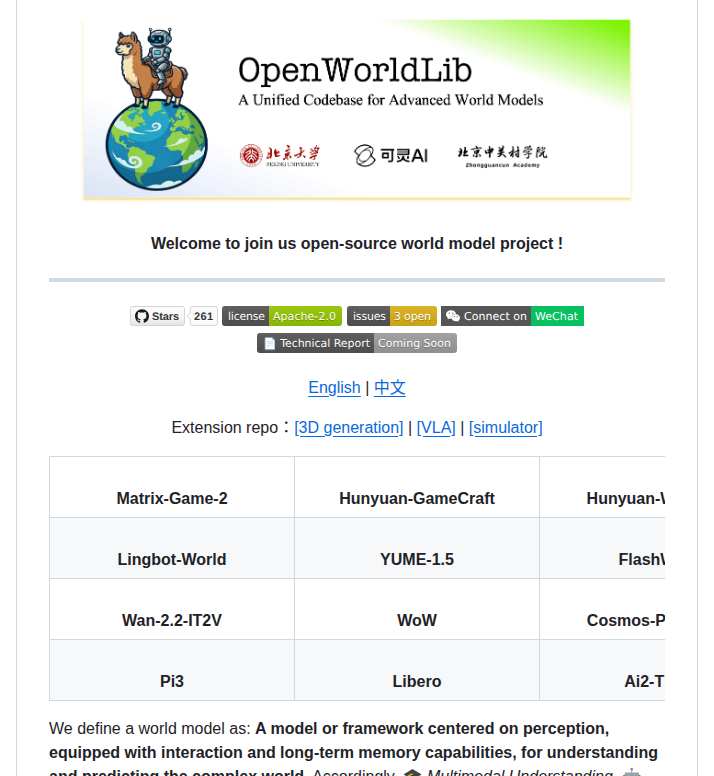Open the simulator extension repo link
This screenshot has width=714, height=776.
click(506, 428)
